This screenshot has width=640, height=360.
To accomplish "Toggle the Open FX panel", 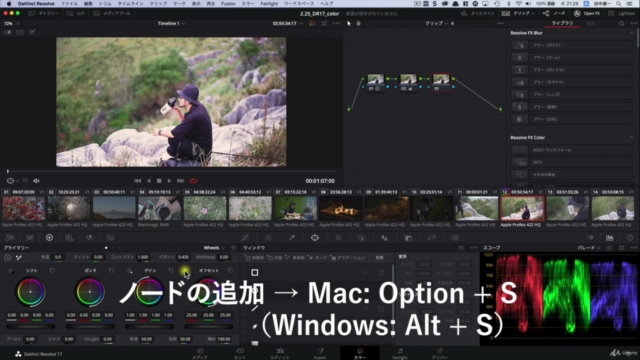I will (x=587, y=13).
